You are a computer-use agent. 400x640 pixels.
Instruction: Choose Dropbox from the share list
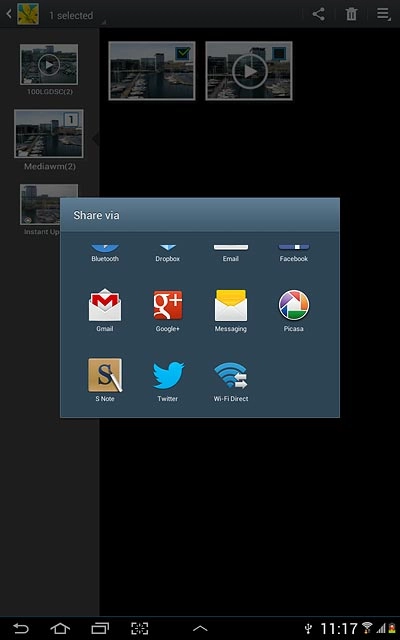pyautogui.click(x=167, y=253)
